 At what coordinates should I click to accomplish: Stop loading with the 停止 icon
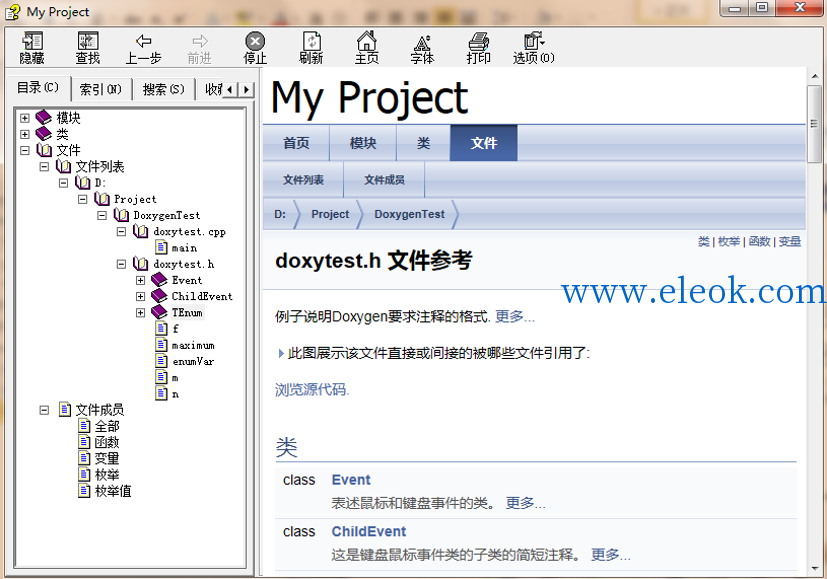255,41
